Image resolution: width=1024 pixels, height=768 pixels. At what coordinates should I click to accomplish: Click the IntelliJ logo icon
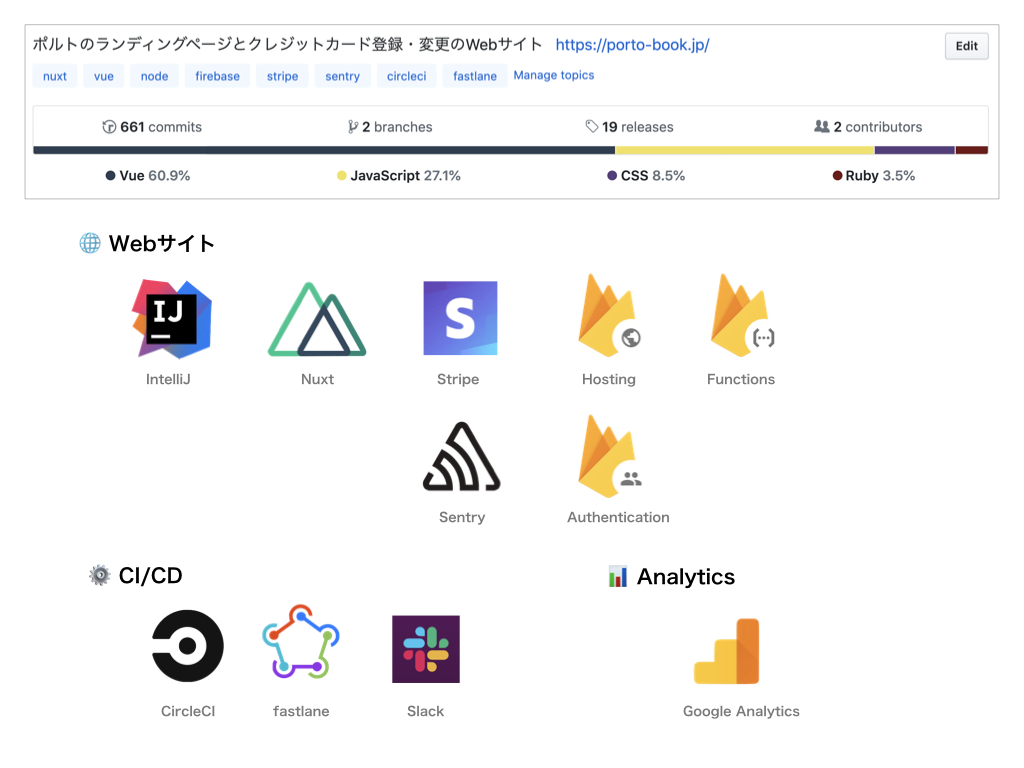click(x=172, y=319)
